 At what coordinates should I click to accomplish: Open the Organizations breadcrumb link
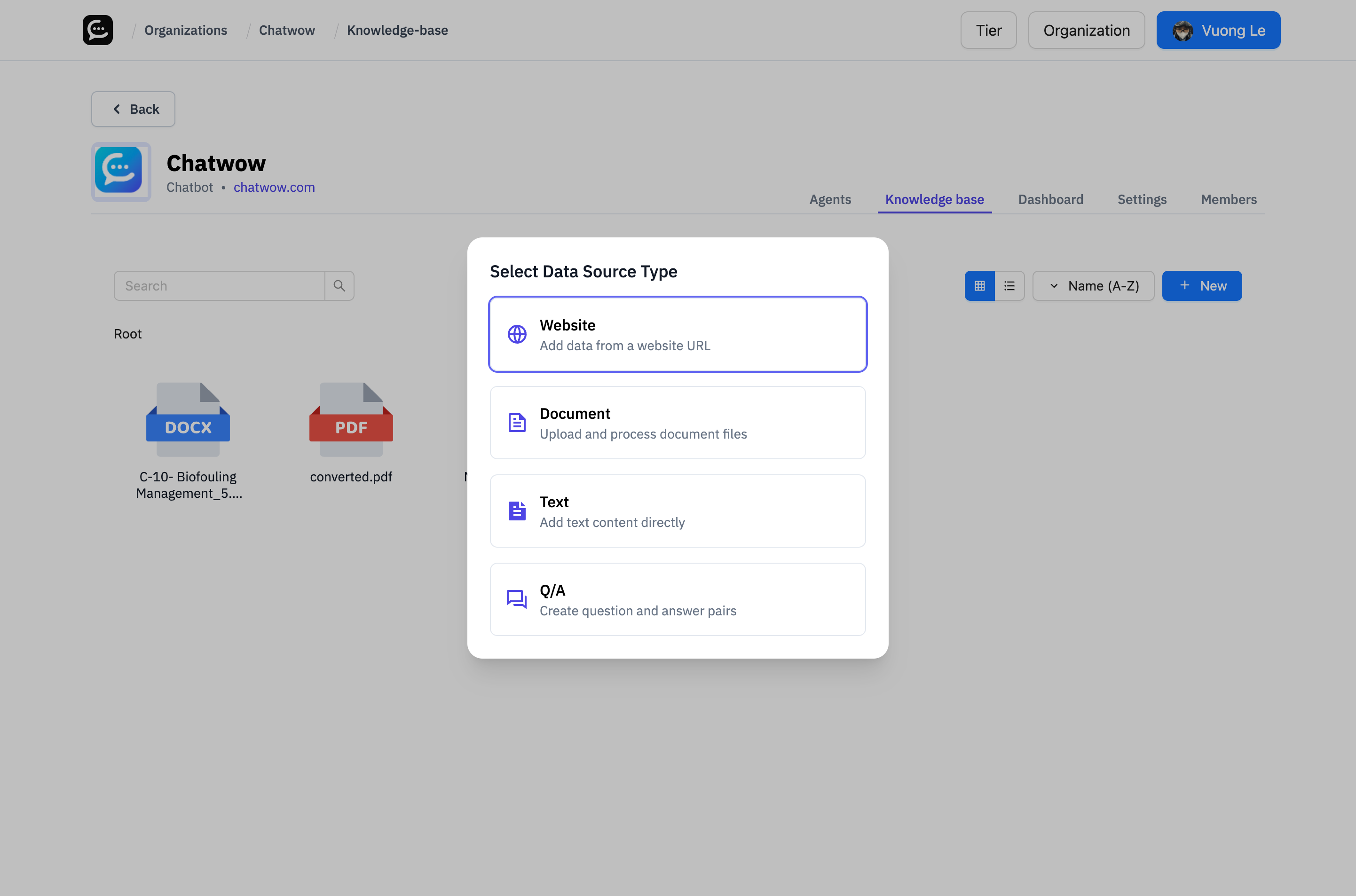185,30
